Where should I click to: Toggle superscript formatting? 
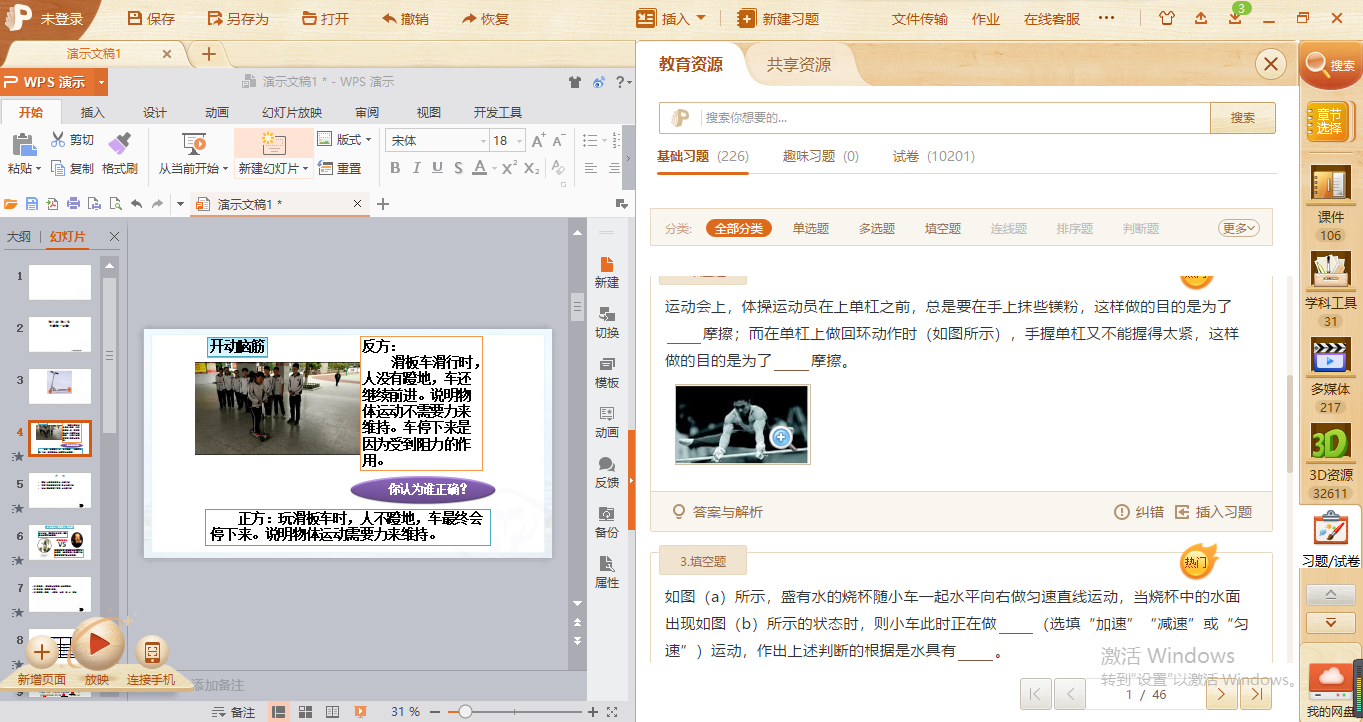pyautogui.click(x=509, y=168)
